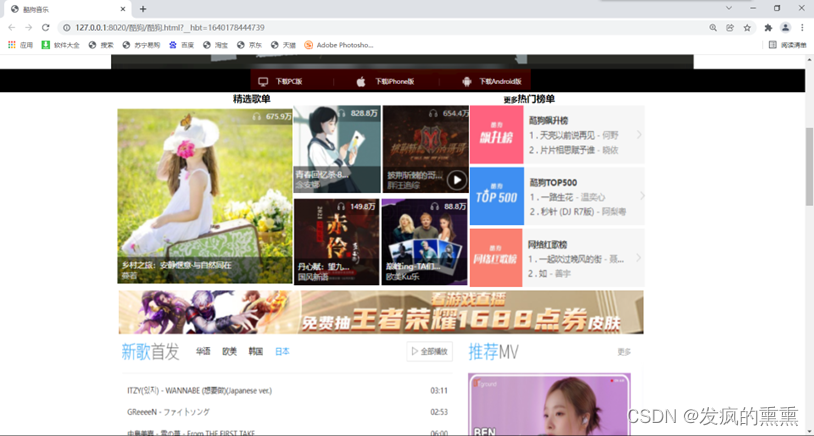Open the extensions puzzle icon
This screenshot has height=436, width=814.
768,28
